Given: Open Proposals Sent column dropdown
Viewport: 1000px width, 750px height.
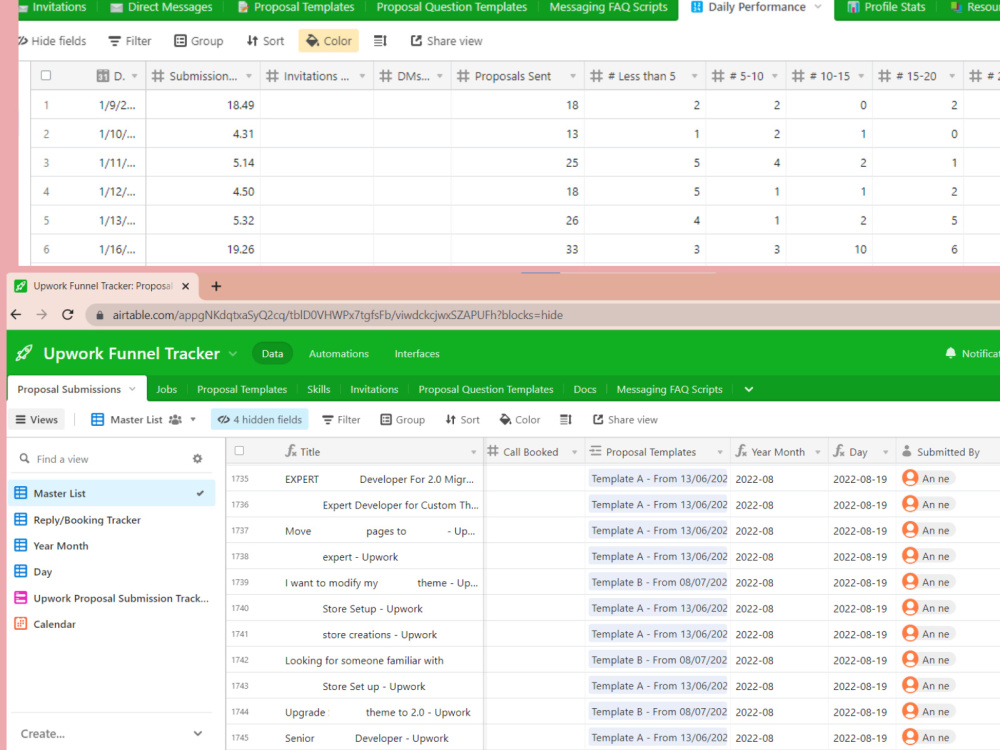Looking at the screenshot, I should point(573,76).
